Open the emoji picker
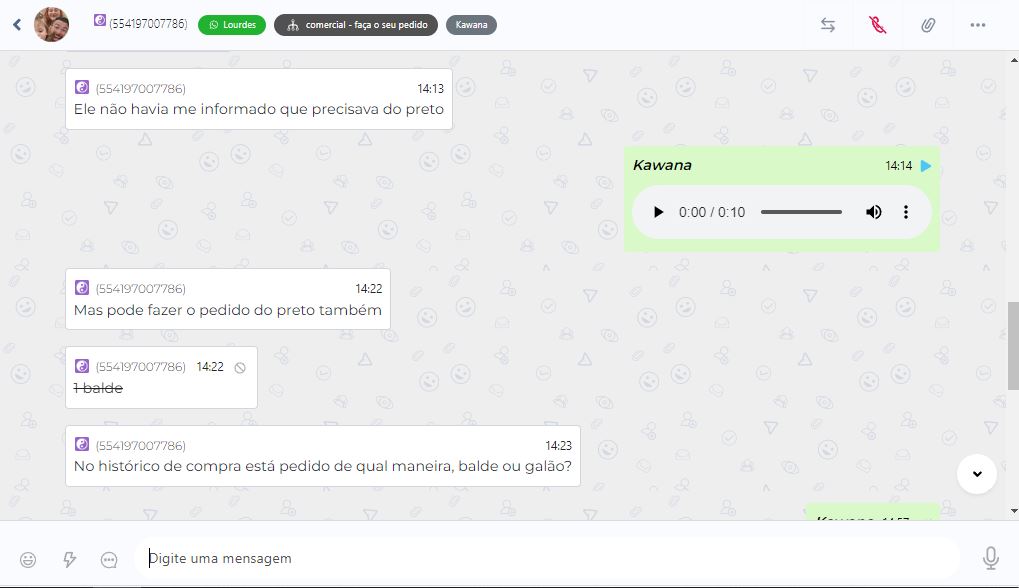 pos(28,559)
